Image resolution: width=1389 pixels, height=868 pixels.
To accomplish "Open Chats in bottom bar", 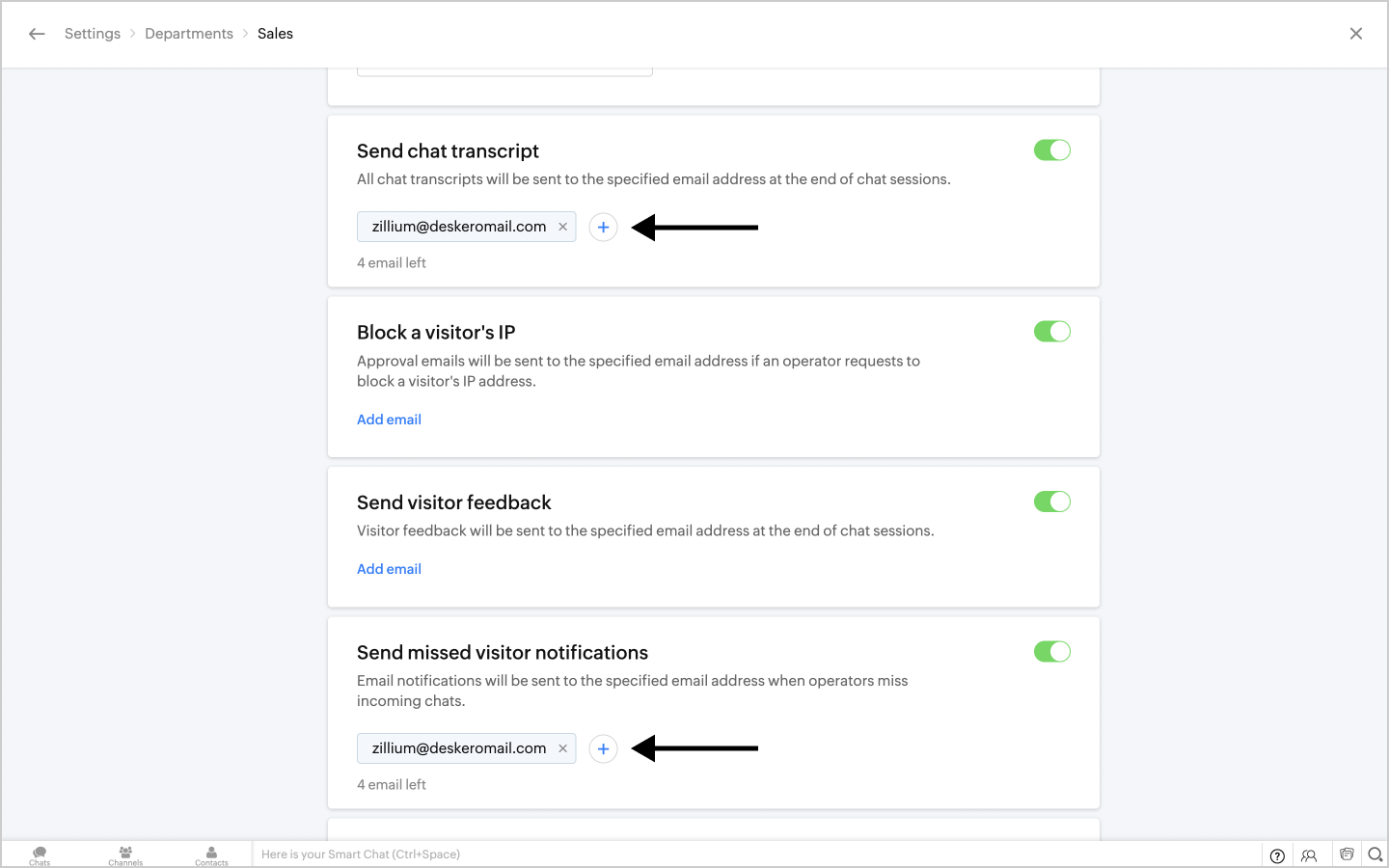I will (x=40, y=854).
